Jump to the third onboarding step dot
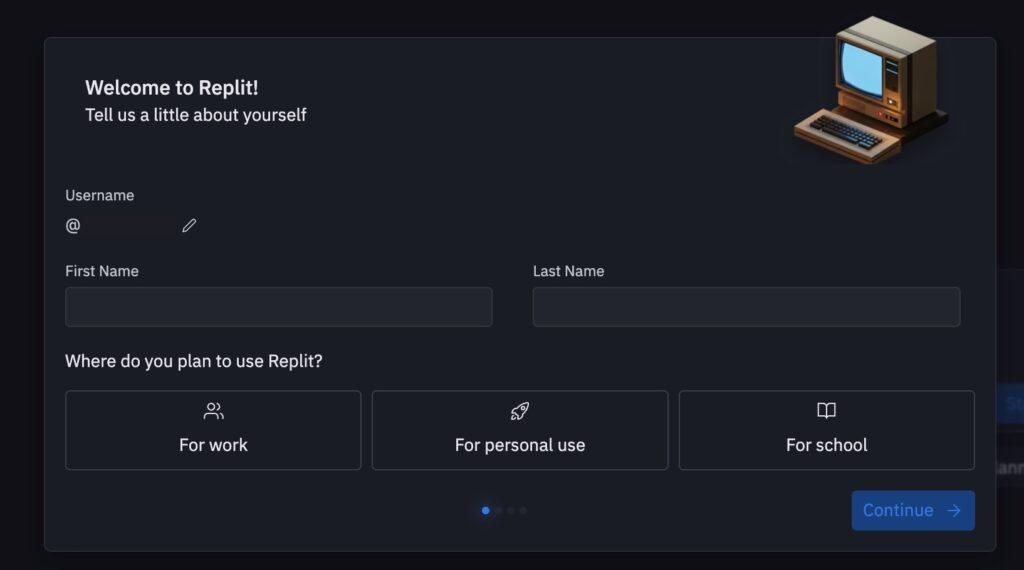This screenshot has height=570, width=1024. click(x=511, y=511)
